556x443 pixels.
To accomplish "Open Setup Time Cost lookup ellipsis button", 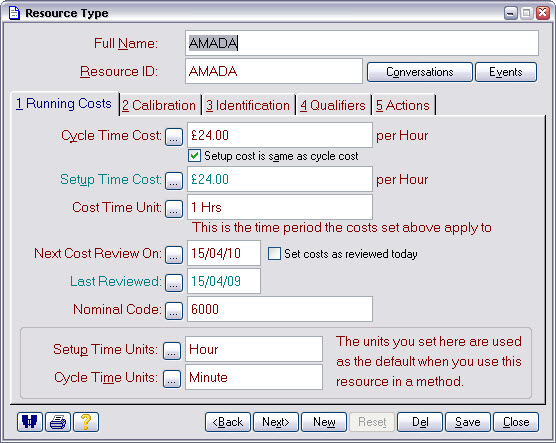I will click(x=174, y=181).
